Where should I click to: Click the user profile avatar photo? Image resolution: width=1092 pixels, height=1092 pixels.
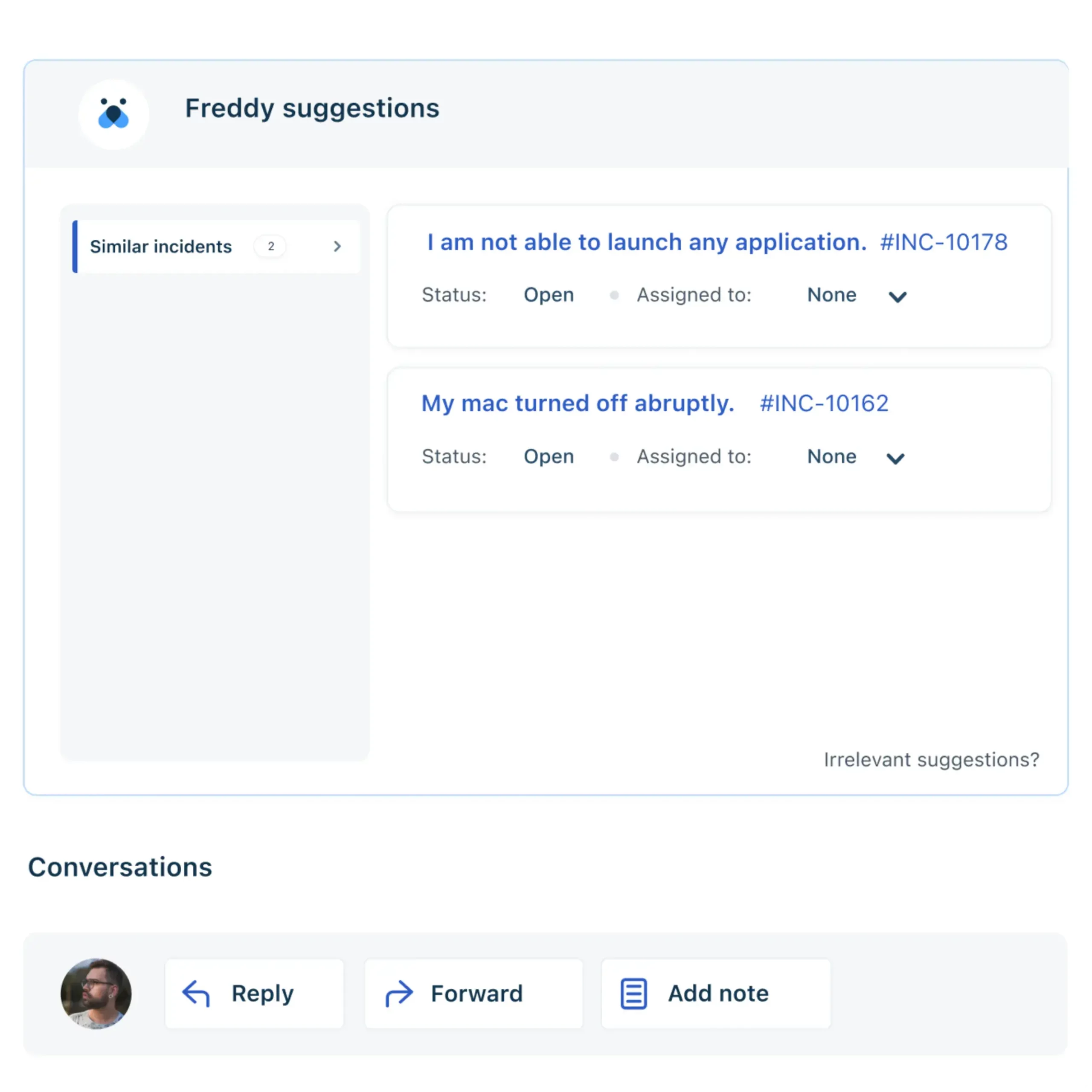pos(96,993)
